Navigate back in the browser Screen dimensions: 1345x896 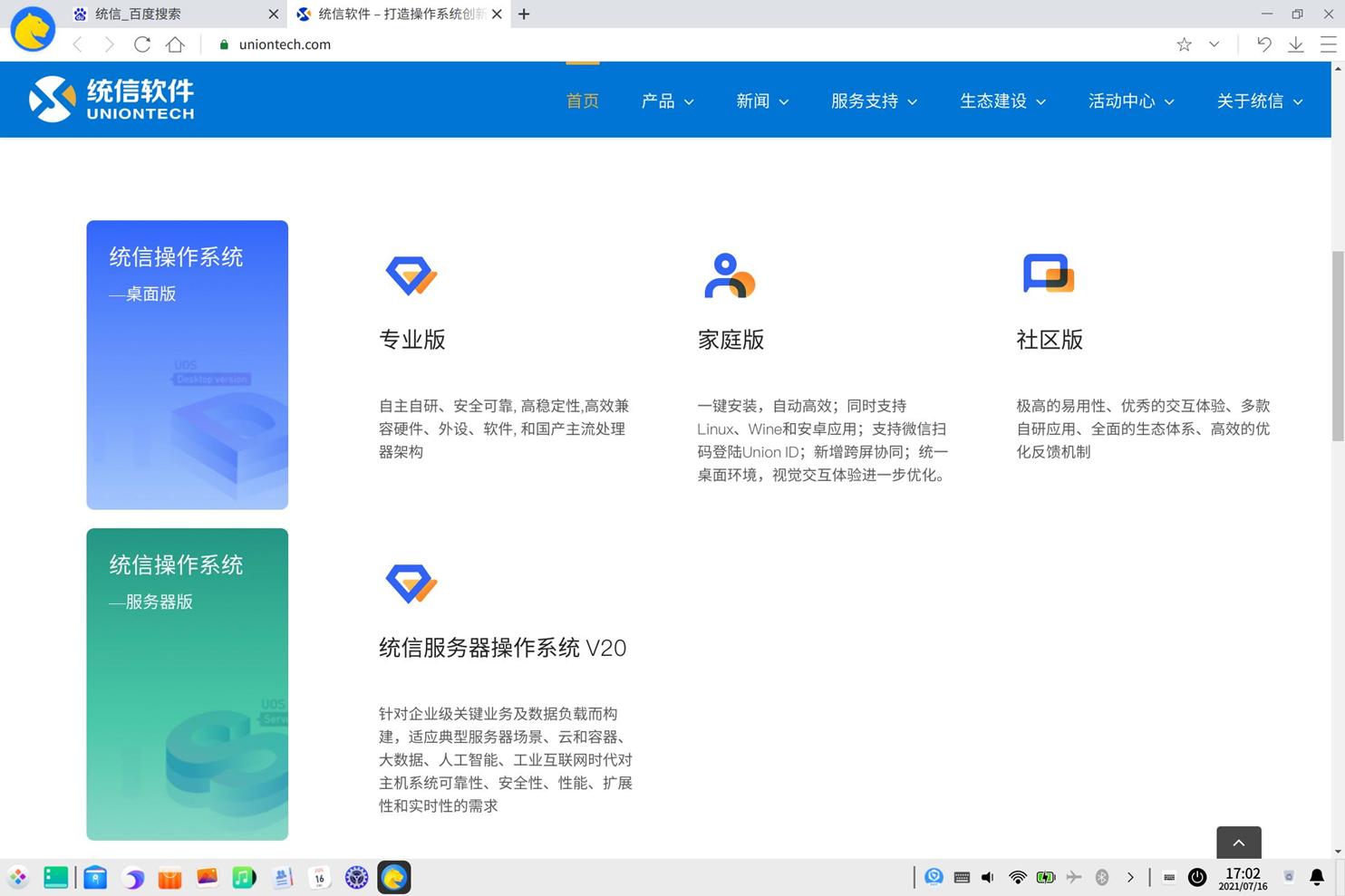78,43
